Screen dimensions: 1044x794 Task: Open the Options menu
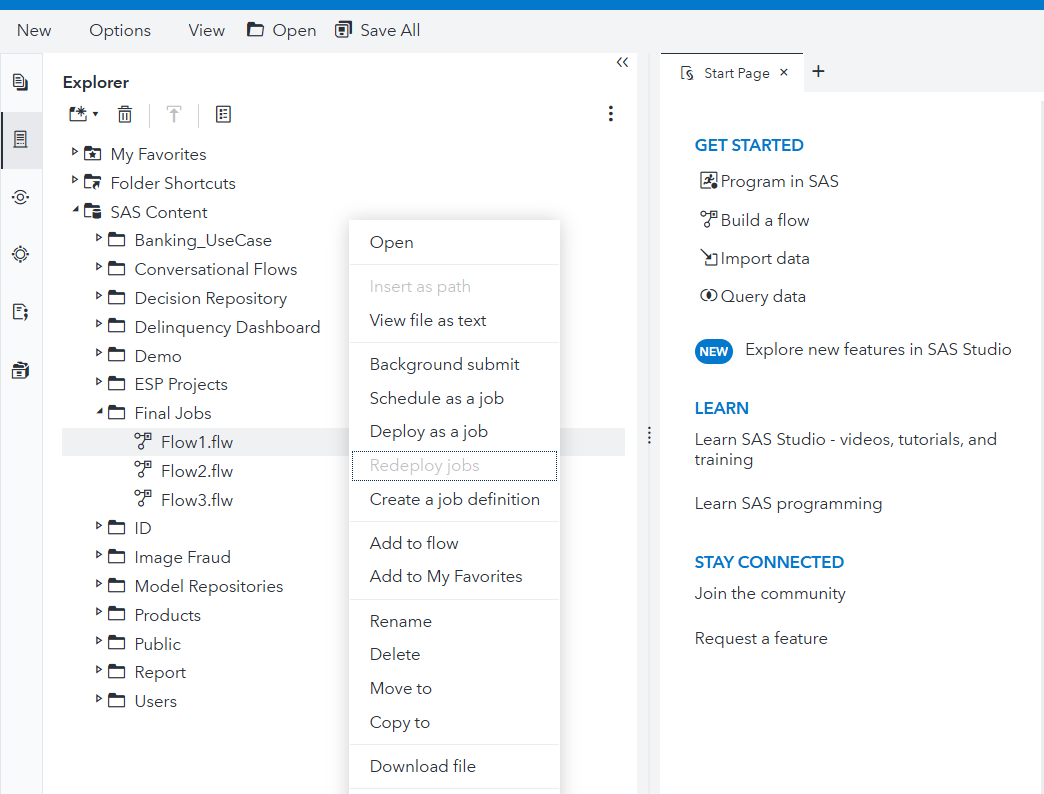click(119, 30)
